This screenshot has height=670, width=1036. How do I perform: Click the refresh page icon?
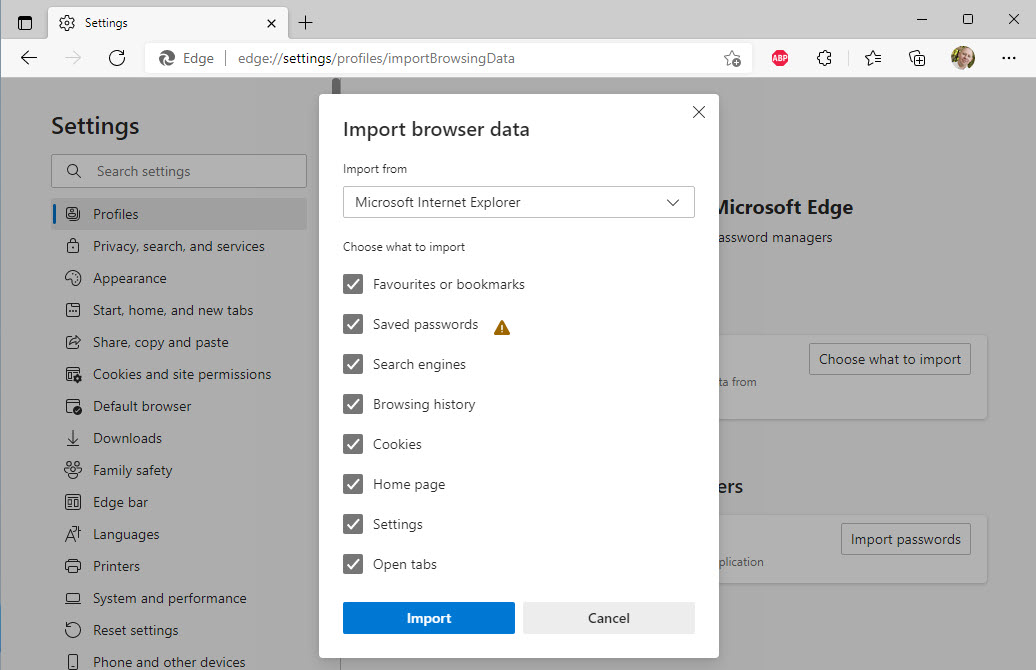coord(117,58)
